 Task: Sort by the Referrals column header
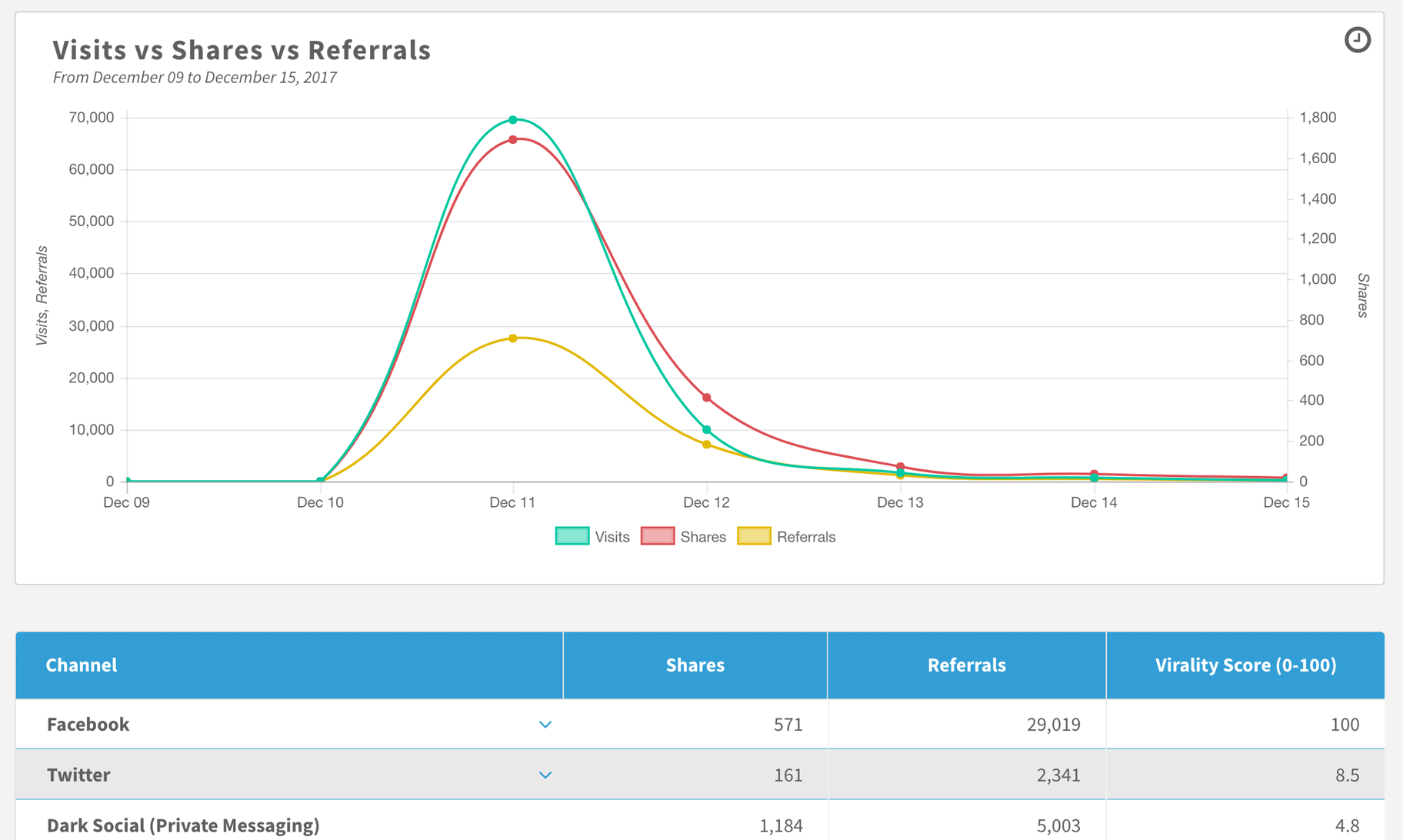[x=967, y=665]
